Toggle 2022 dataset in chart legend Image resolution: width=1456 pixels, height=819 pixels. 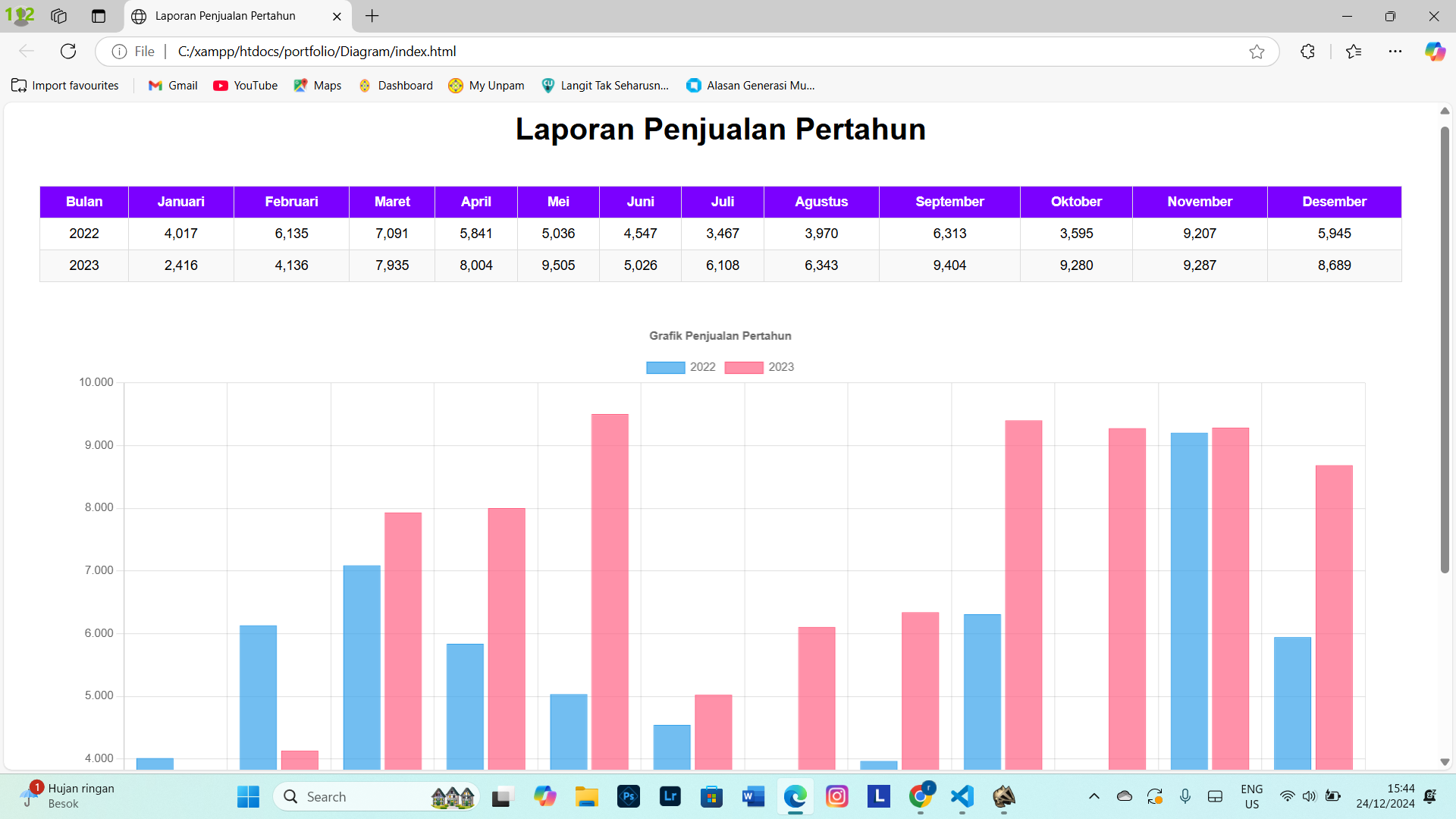tap(680, 367)
